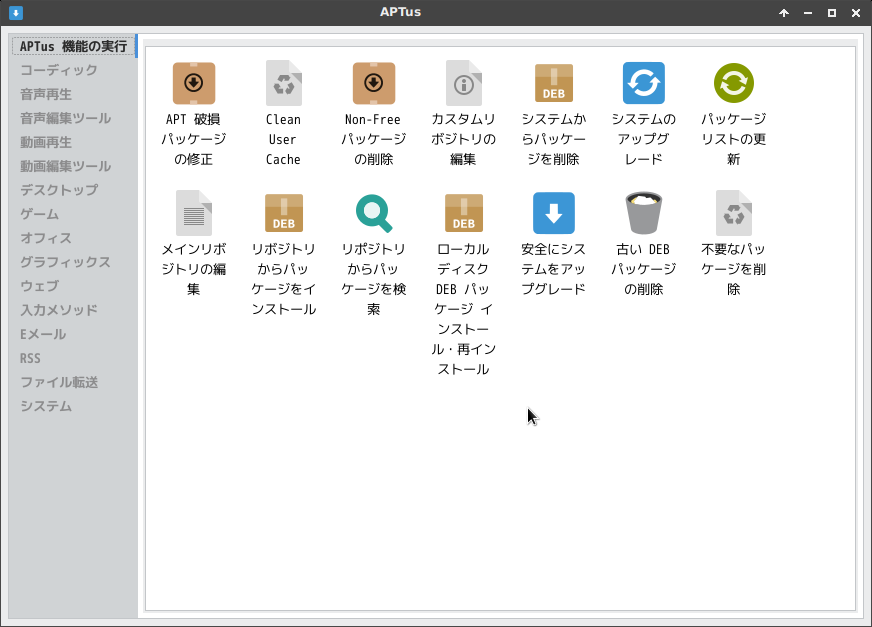Open システムからパッケージを削除 icon
This screenshot has height=627, width=872.
tap(554, 83)
